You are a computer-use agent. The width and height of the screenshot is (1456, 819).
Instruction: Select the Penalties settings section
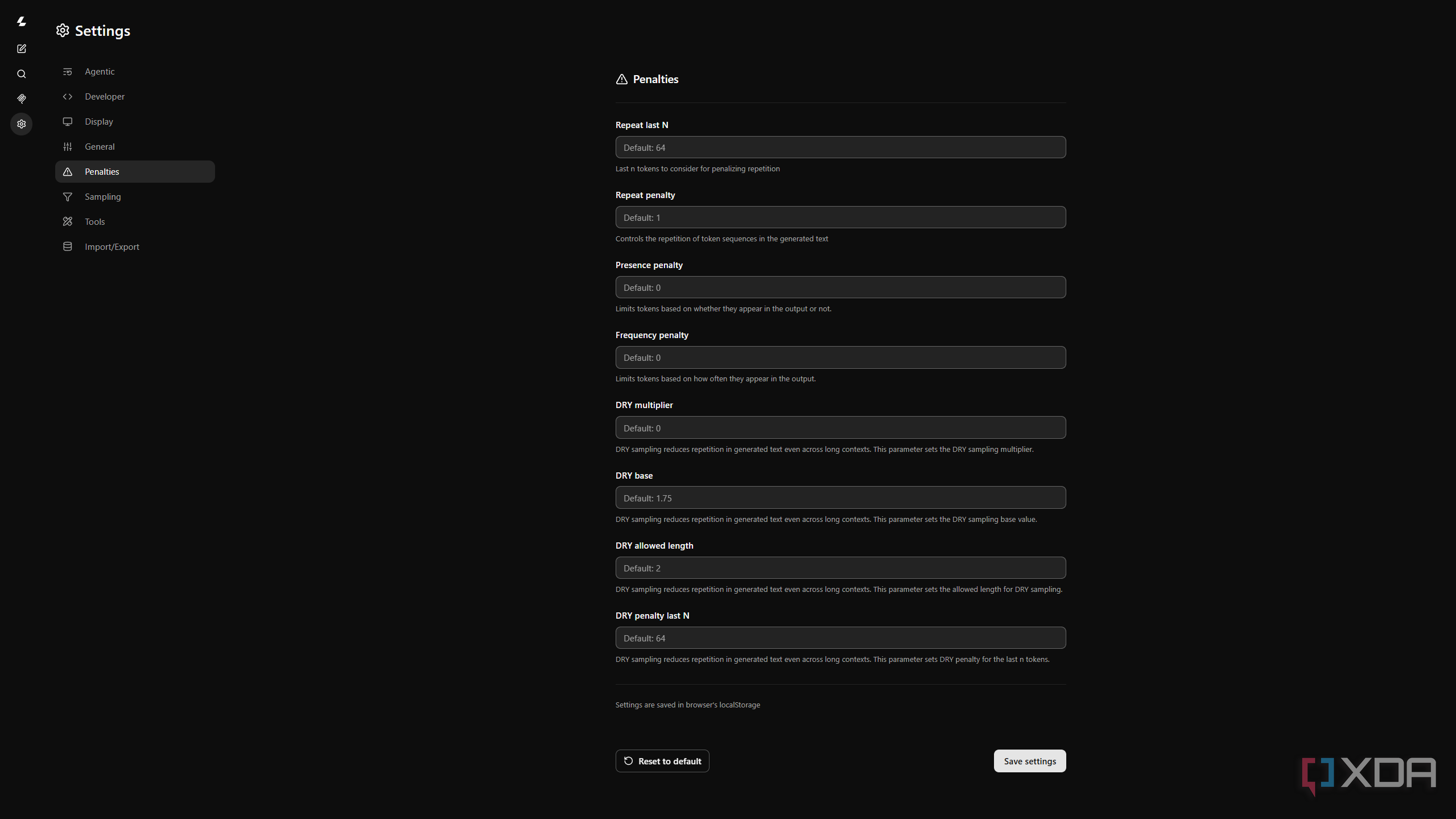click(x=135, y=172)
